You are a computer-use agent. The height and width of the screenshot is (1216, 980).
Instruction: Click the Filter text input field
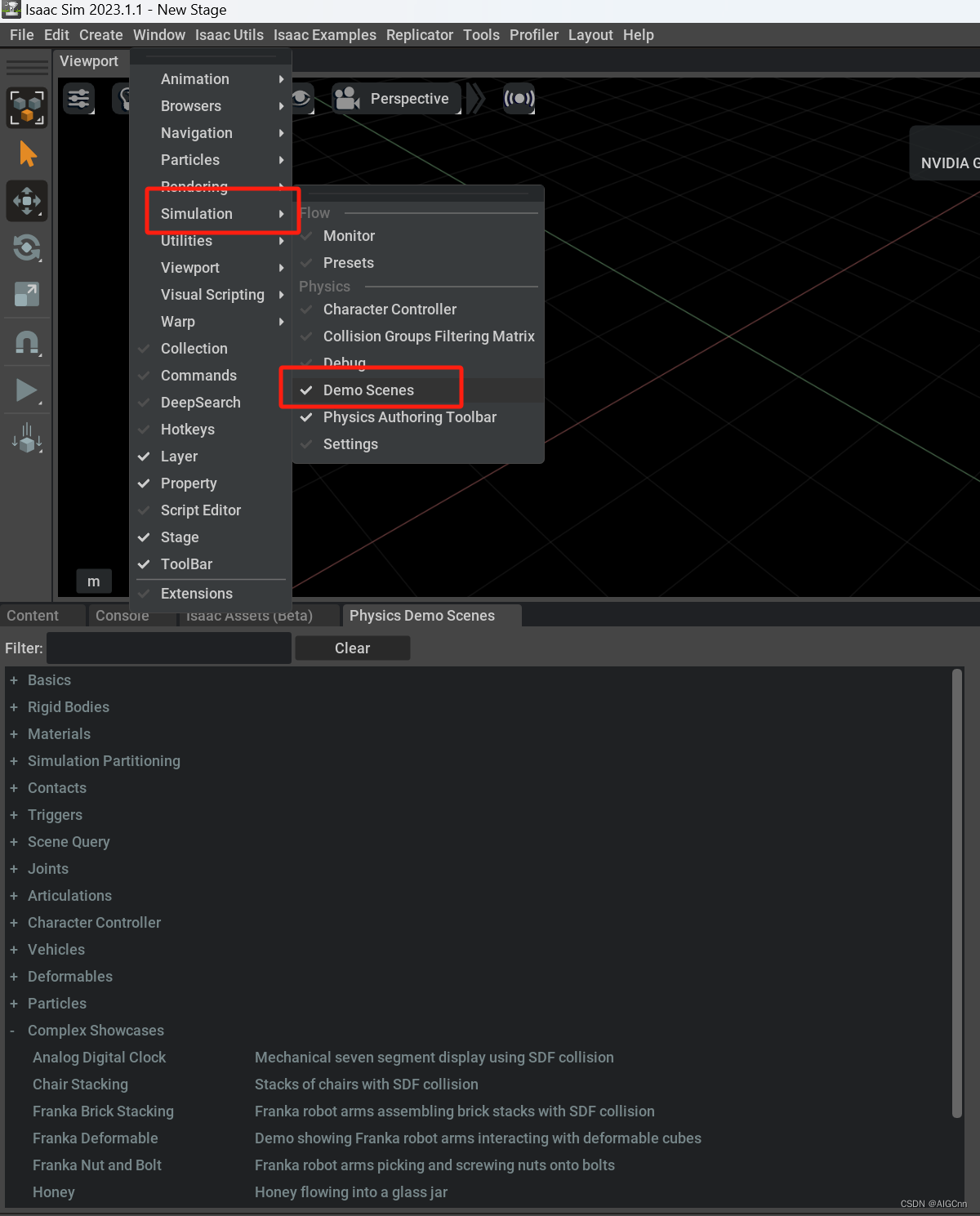[x=169, y=648]
